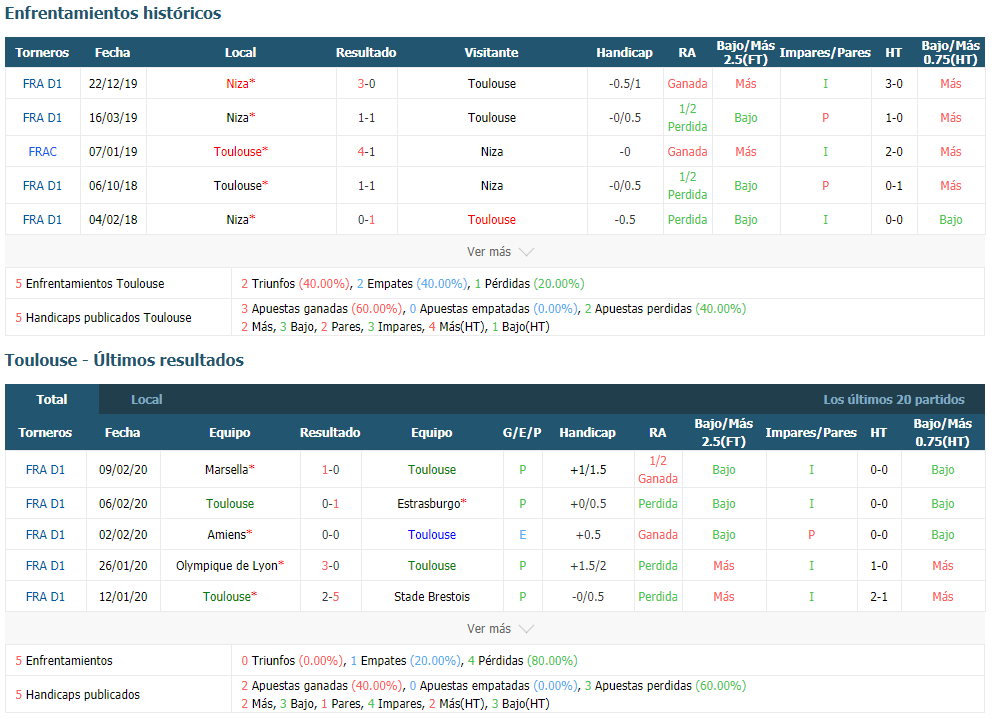Click 1/2 Ganada in Marsella row
Viewport: 996px width, 719px height.
[658, 469]
